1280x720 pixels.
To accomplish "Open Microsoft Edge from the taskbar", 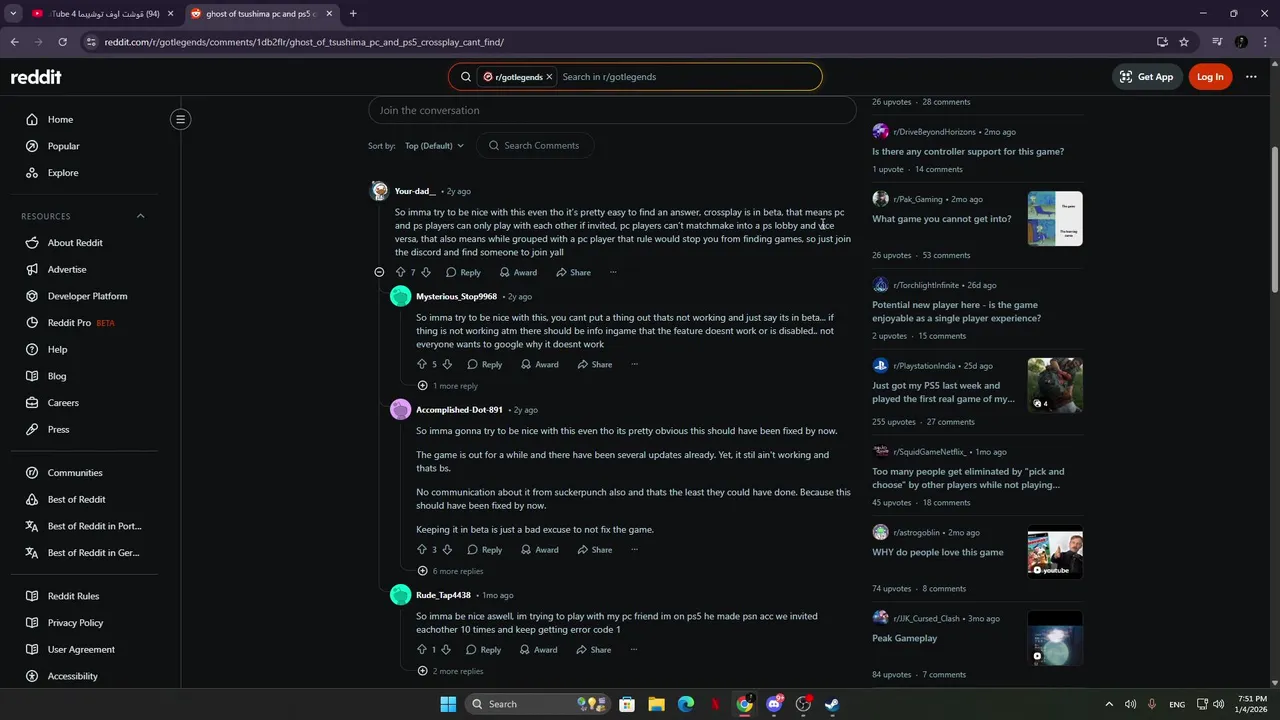I will point(686,704).
